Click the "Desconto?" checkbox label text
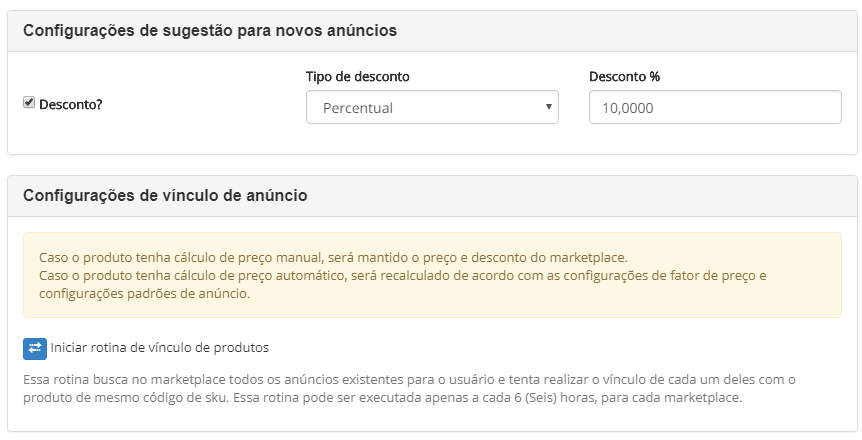 [70, 104]
